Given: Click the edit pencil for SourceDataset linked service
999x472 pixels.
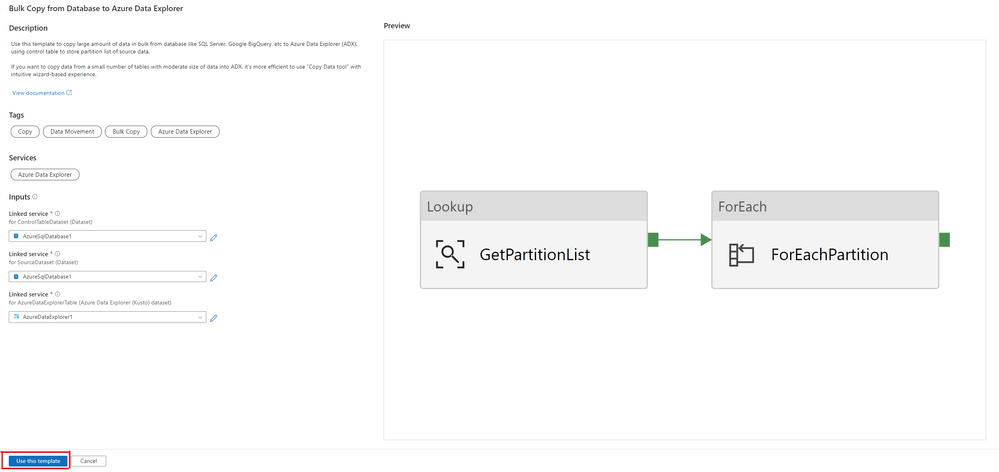Looking at the screenshot, I should pyautogui.click(x=213, y=277).
